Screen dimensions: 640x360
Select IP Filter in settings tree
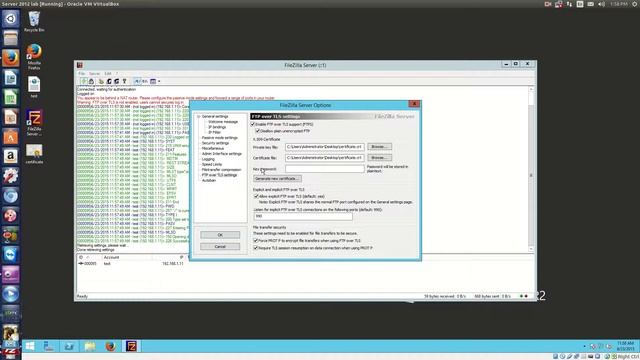(215, 132)
